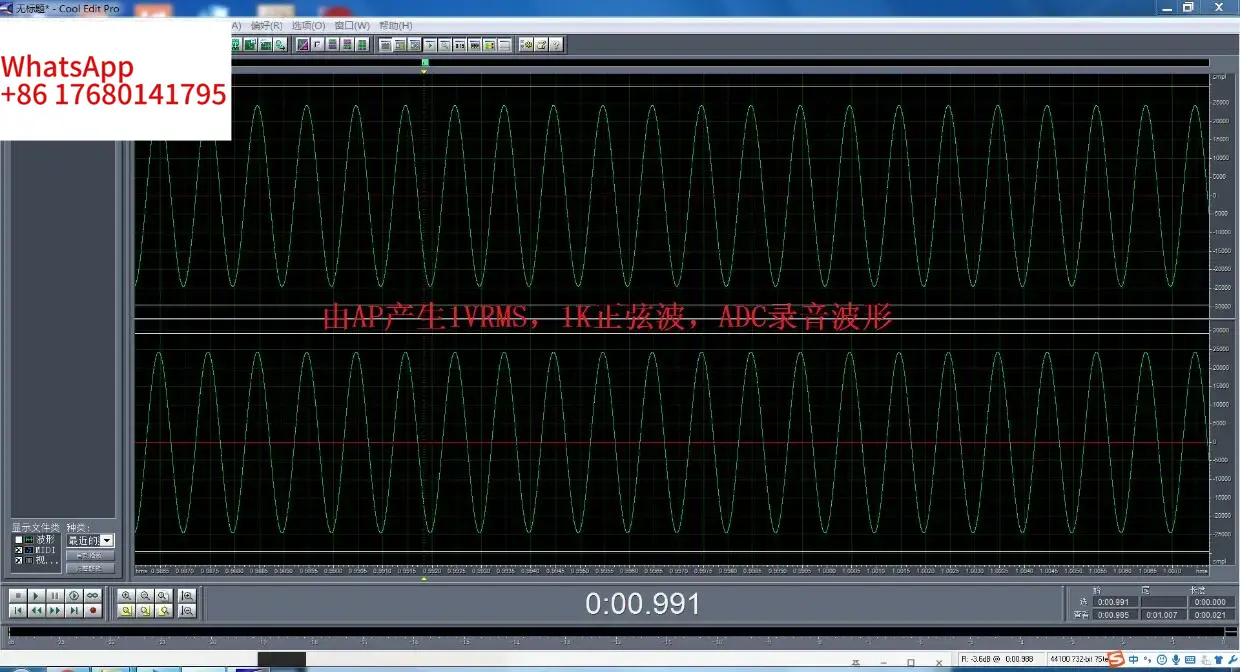Screen dimensions: 1240x672
Task: Click the green marker on the overview bar
Action: point(425,63)
